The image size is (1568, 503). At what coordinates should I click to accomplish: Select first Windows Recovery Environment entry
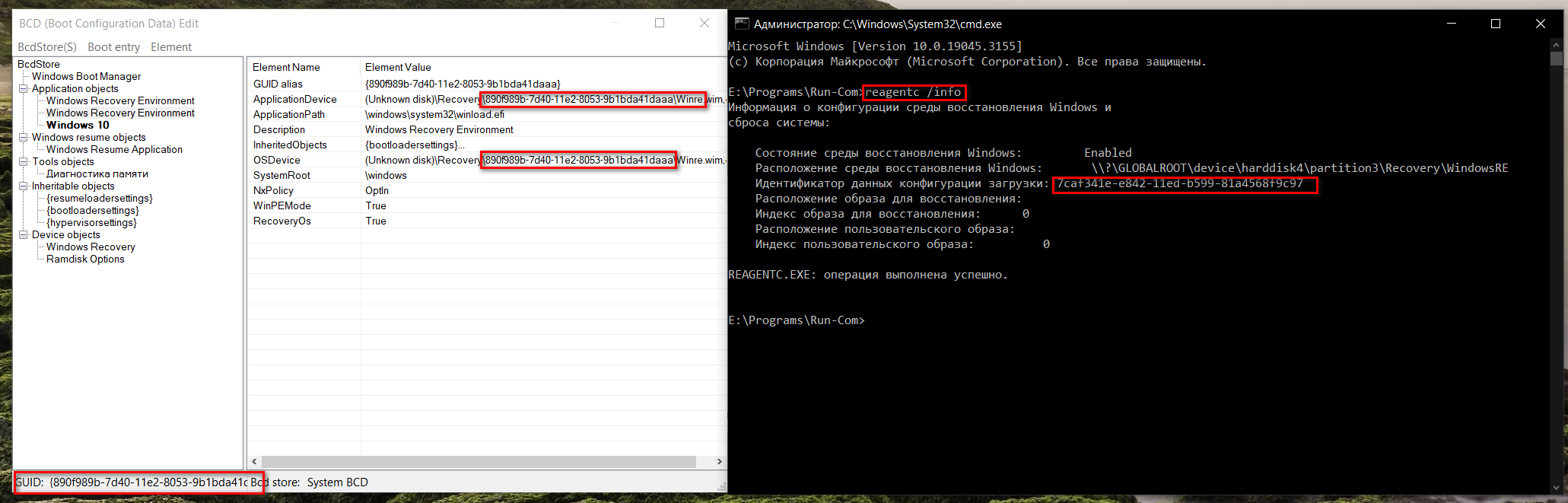(x=120, y=100)
